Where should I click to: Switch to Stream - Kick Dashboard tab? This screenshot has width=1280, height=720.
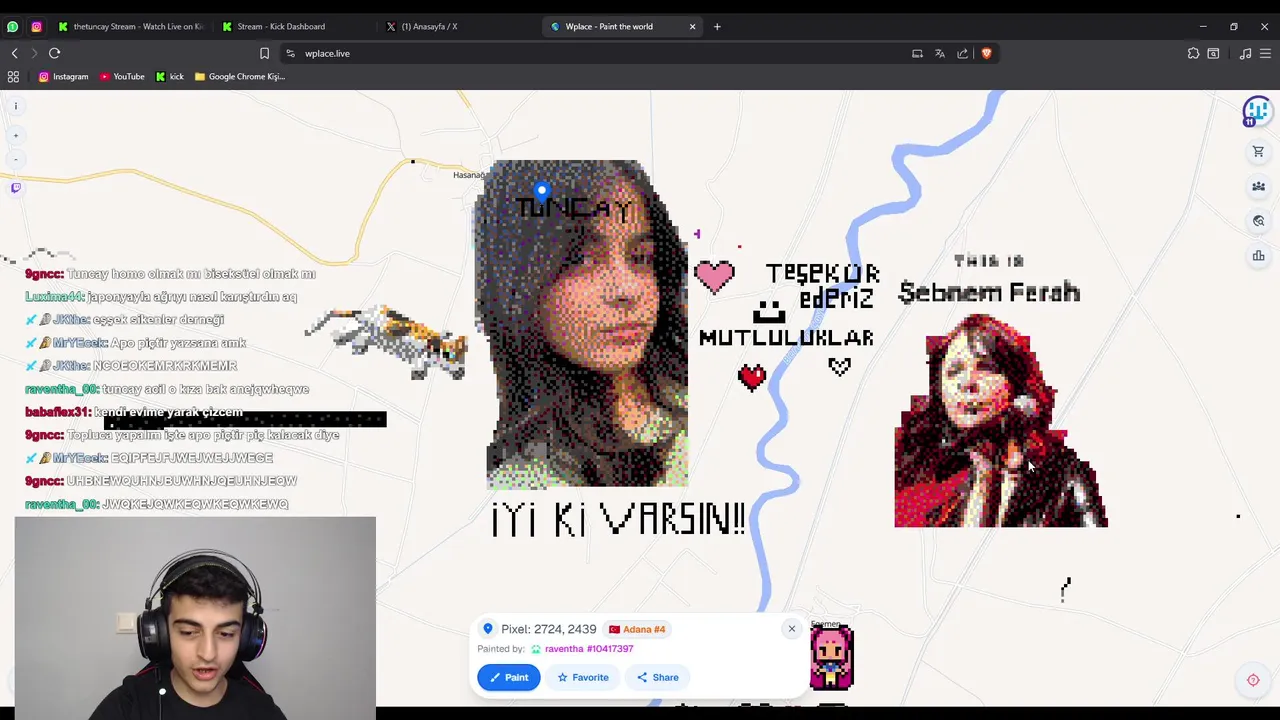click(293, 26)
